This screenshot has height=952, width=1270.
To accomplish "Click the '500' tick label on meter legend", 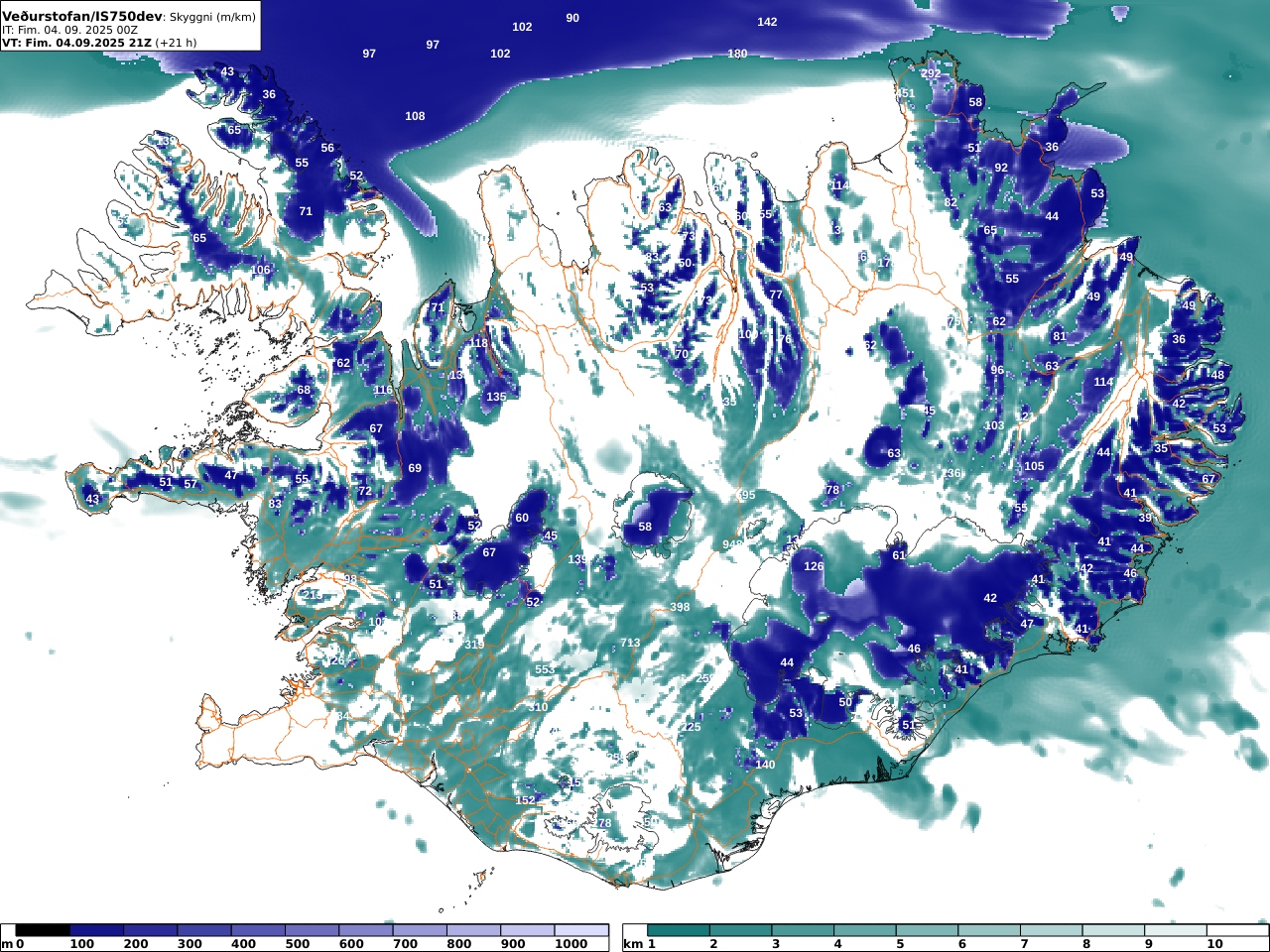I will (x=298, y=944).
